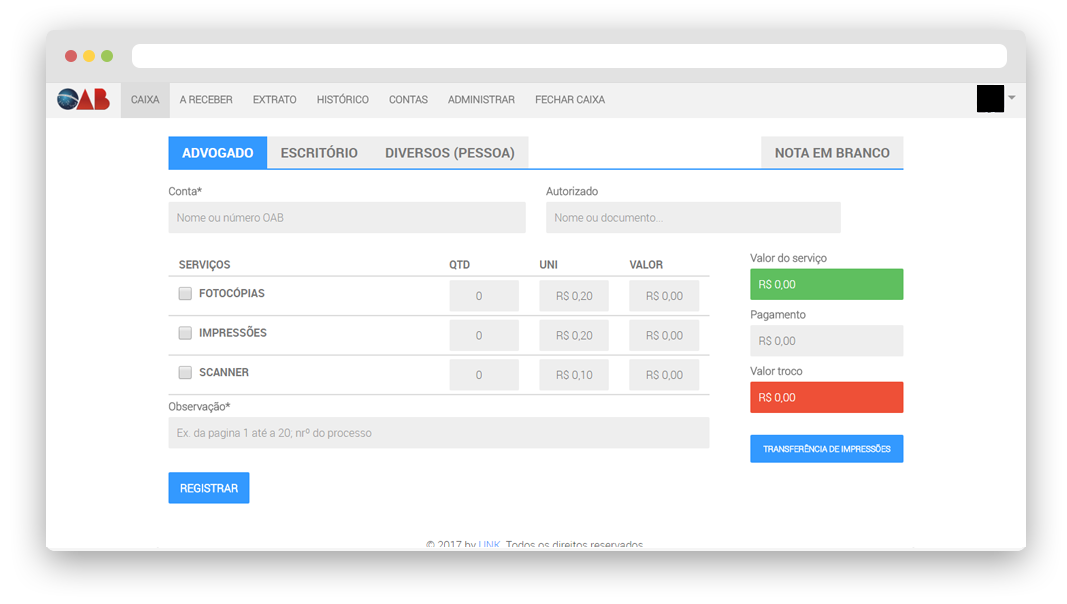Enable the Fotocópias checkbox

point(185,294)
